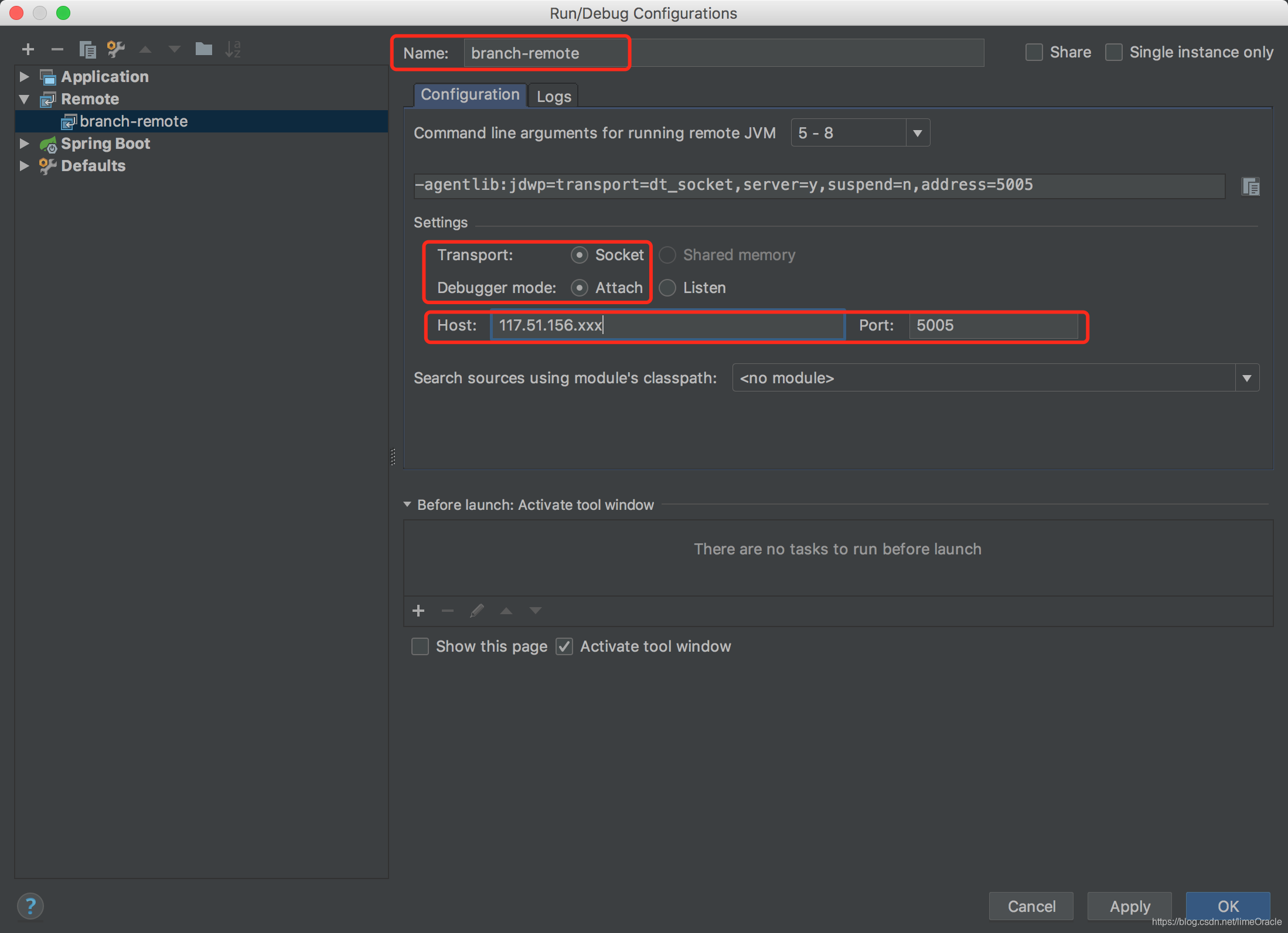Enable Single instance only checkbox
Image resolution: width=1288 pixels, height=933 pixels.
click(1113, 52)
